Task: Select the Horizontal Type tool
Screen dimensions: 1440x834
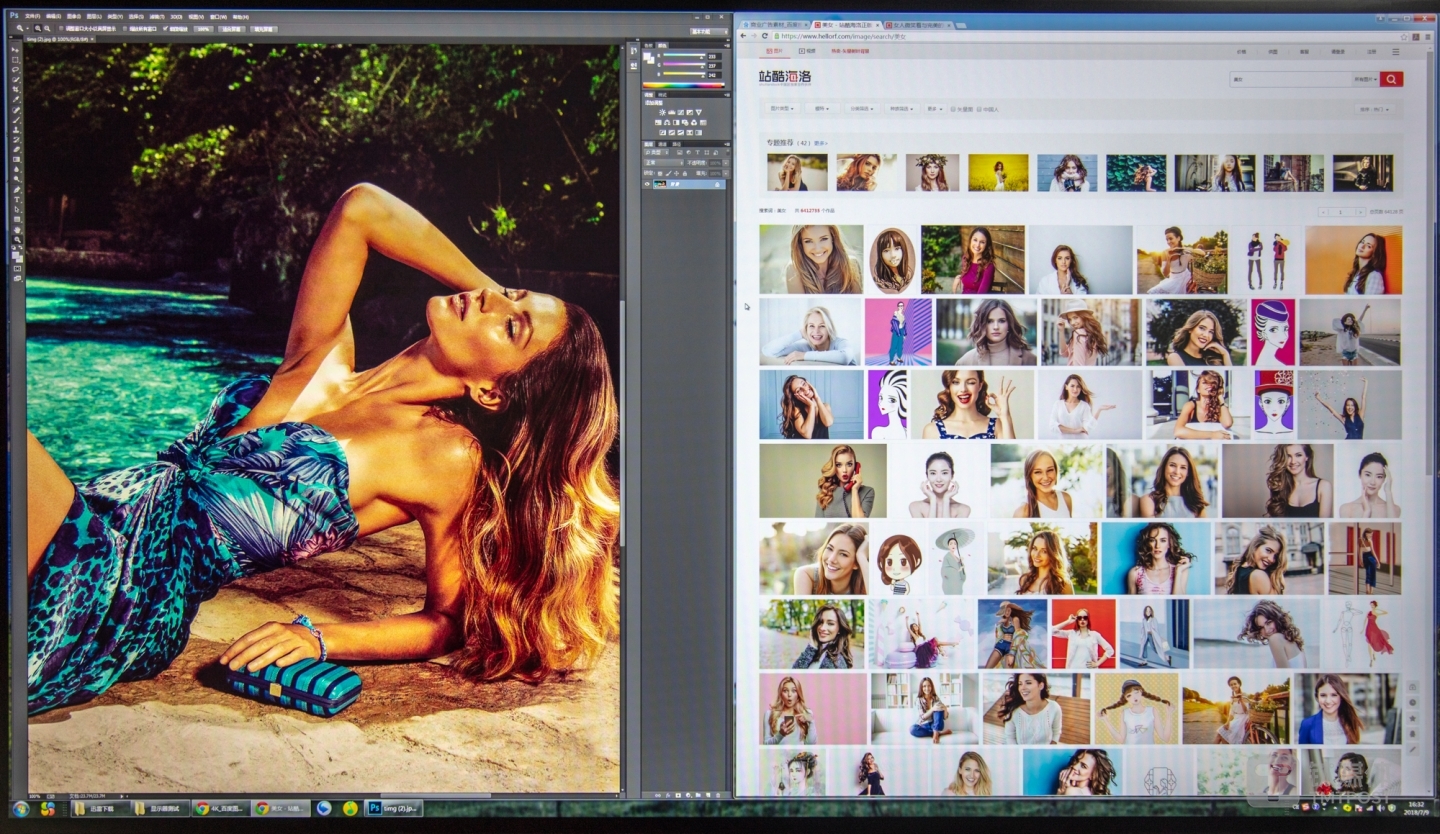Action: click(x=16, y=199)
